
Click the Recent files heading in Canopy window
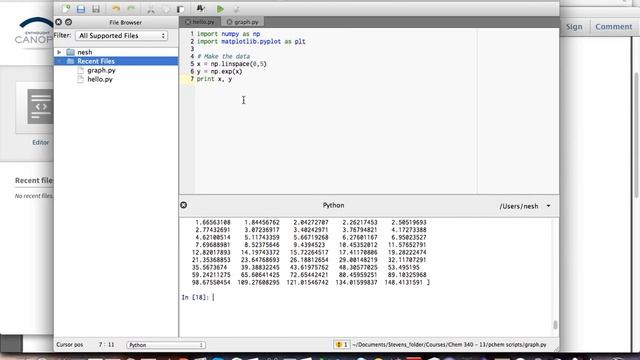34,180
